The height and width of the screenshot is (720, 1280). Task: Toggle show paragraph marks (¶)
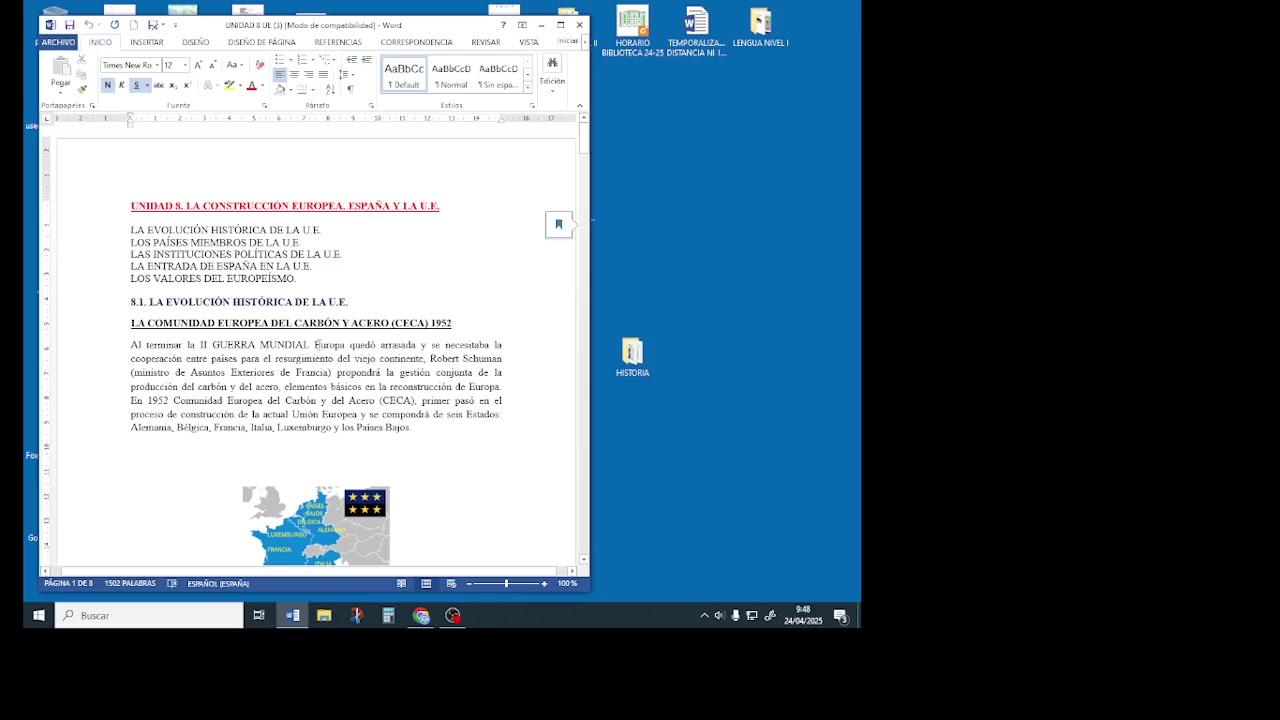(x=350, y=89)
